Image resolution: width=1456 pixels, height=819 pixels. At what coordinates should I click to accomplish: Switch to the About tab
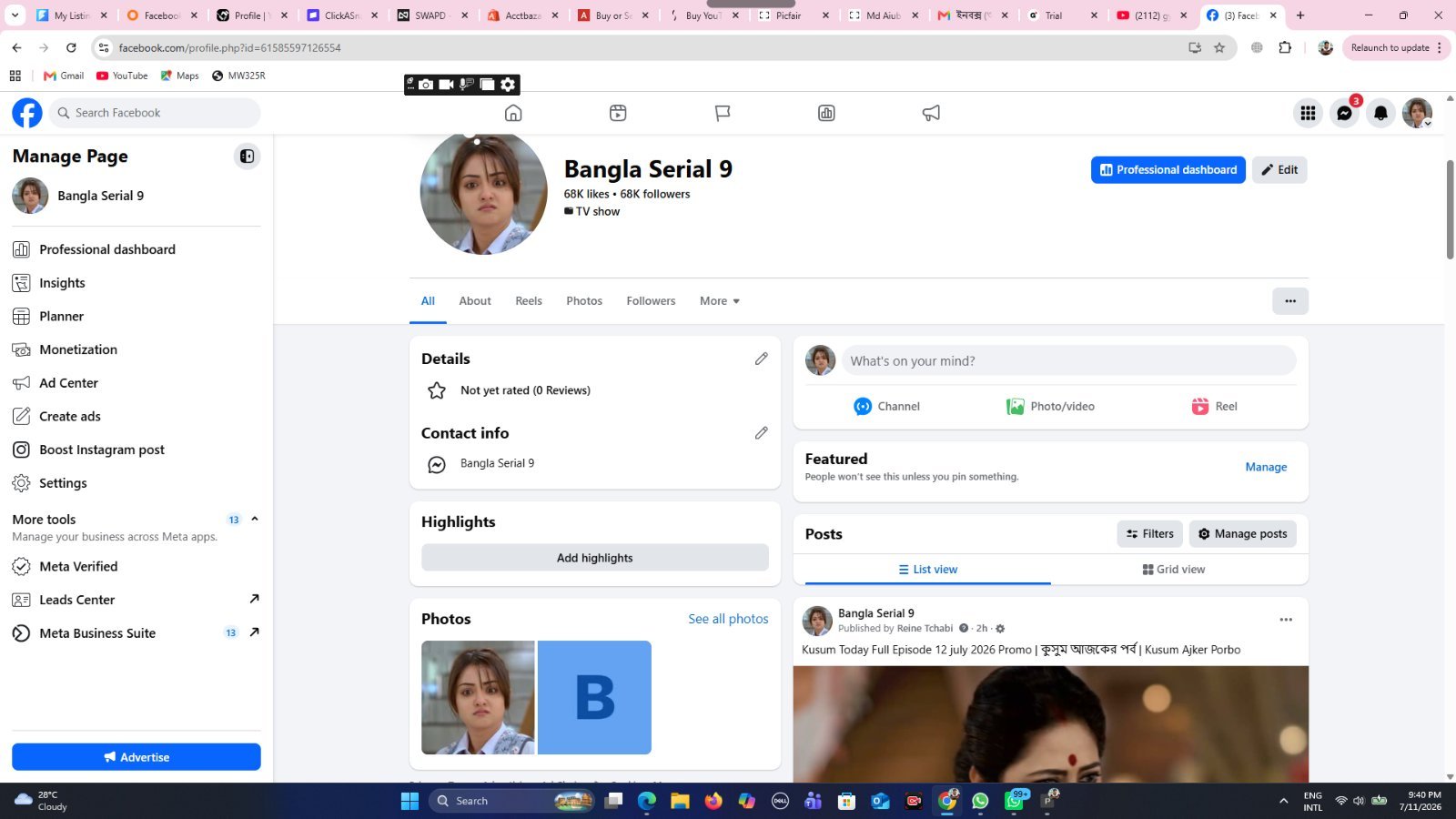(475, 301)
